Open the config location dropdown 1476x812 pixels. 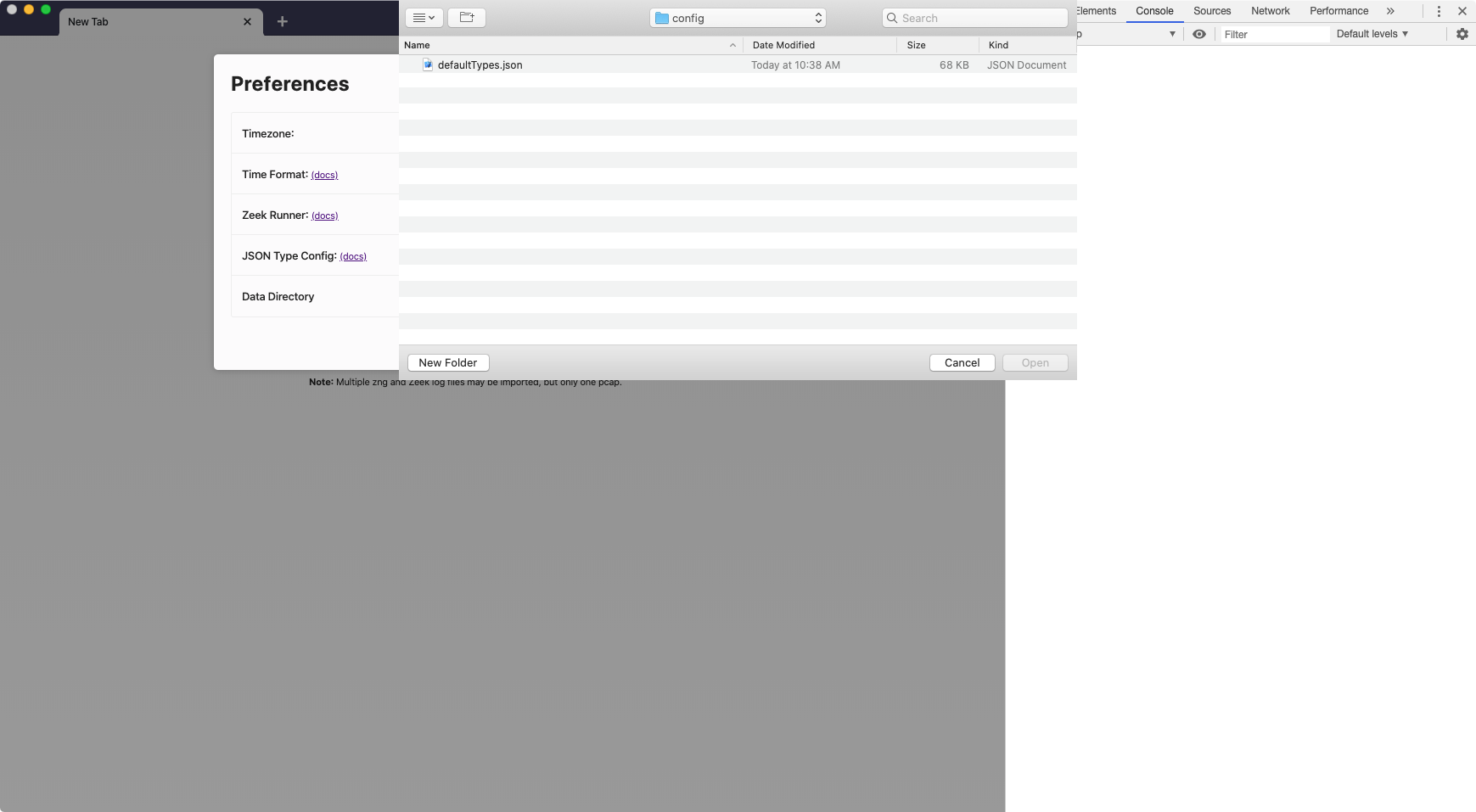coord(817,17)
